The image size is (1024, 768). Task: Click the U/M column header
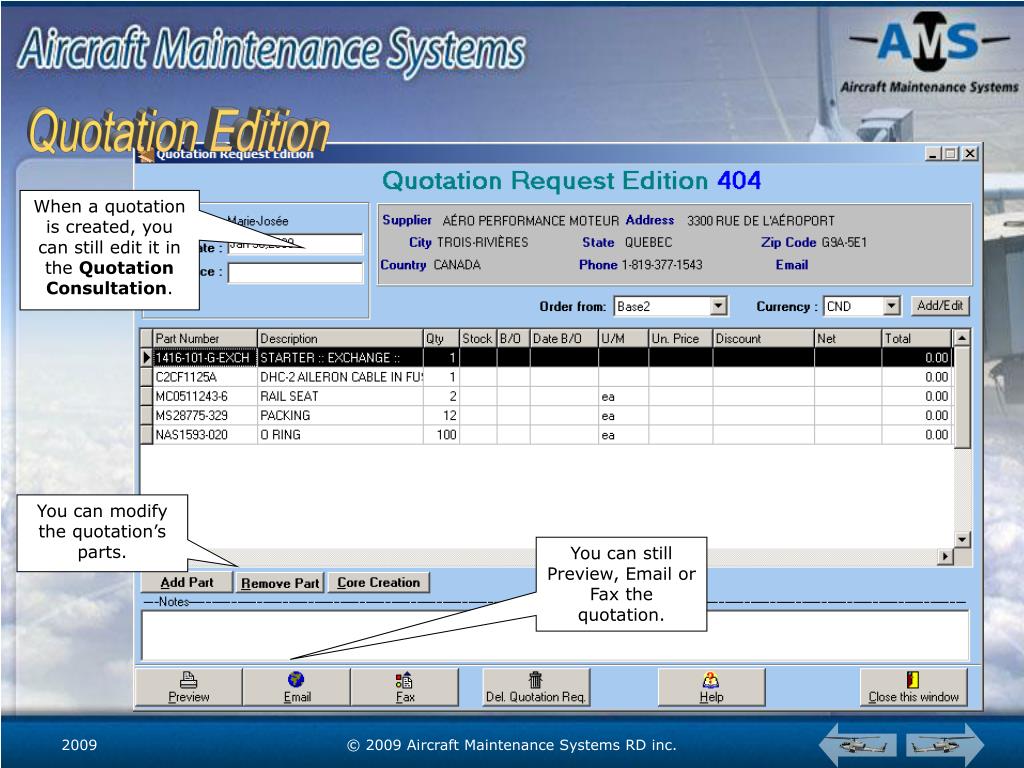coord(623,338)
